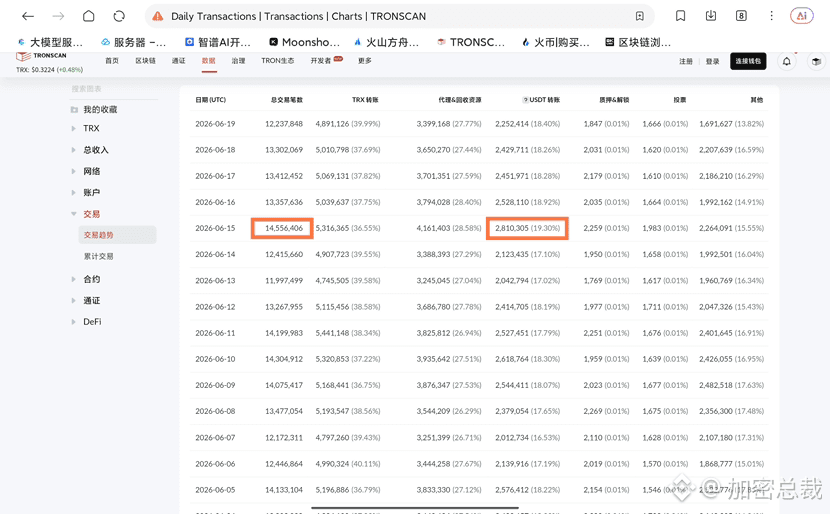Bookmark this page with the bookmark icon

click(x=680, y=16)
